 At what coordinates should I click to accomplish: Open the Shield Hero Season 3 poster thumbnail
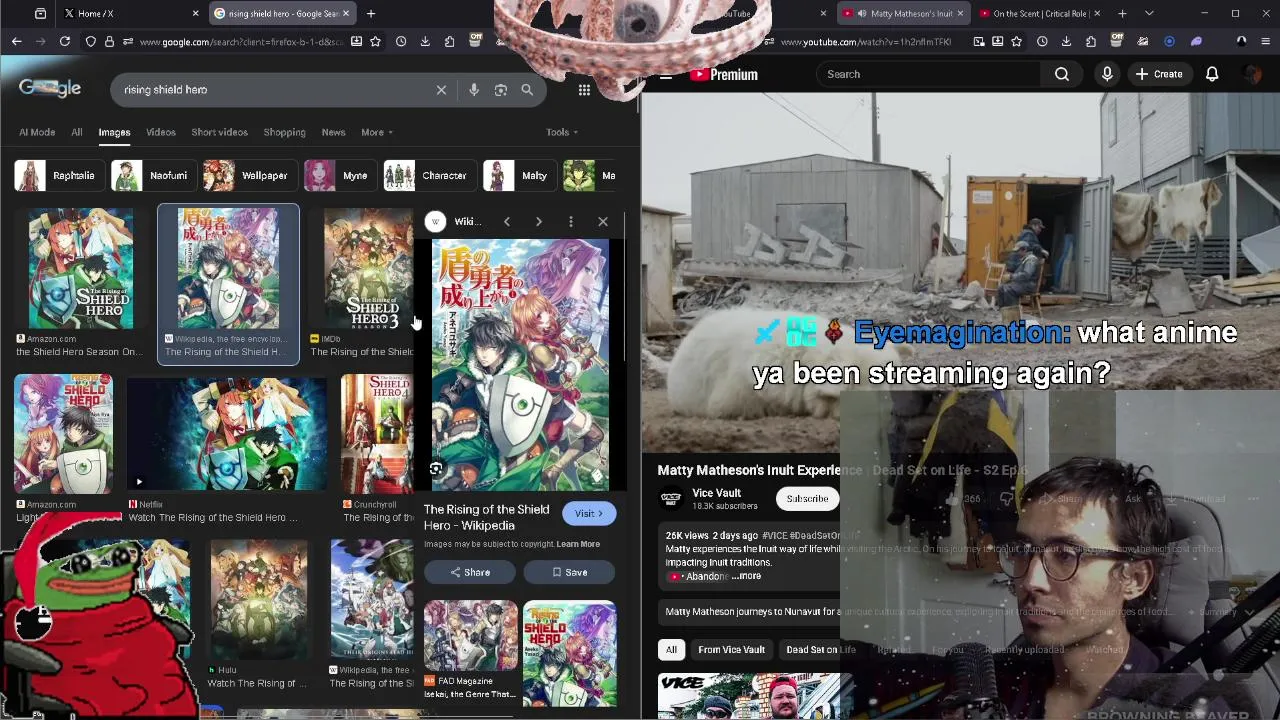tap(368, 270)
